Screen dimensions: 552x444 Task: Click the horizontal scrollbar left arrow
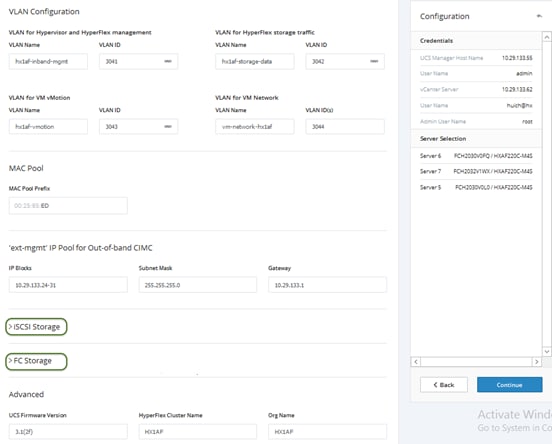[x=416, y=362]
